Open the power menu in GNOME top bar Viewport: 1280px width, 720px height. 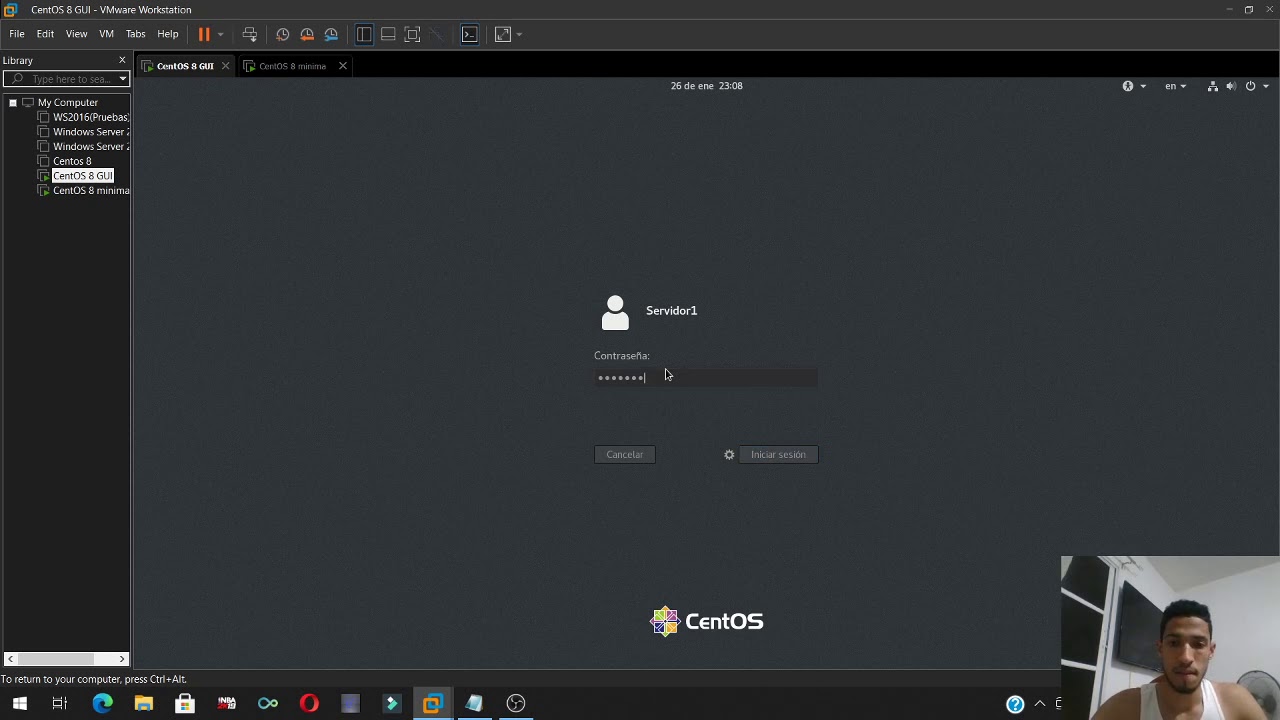[1256, 86]
